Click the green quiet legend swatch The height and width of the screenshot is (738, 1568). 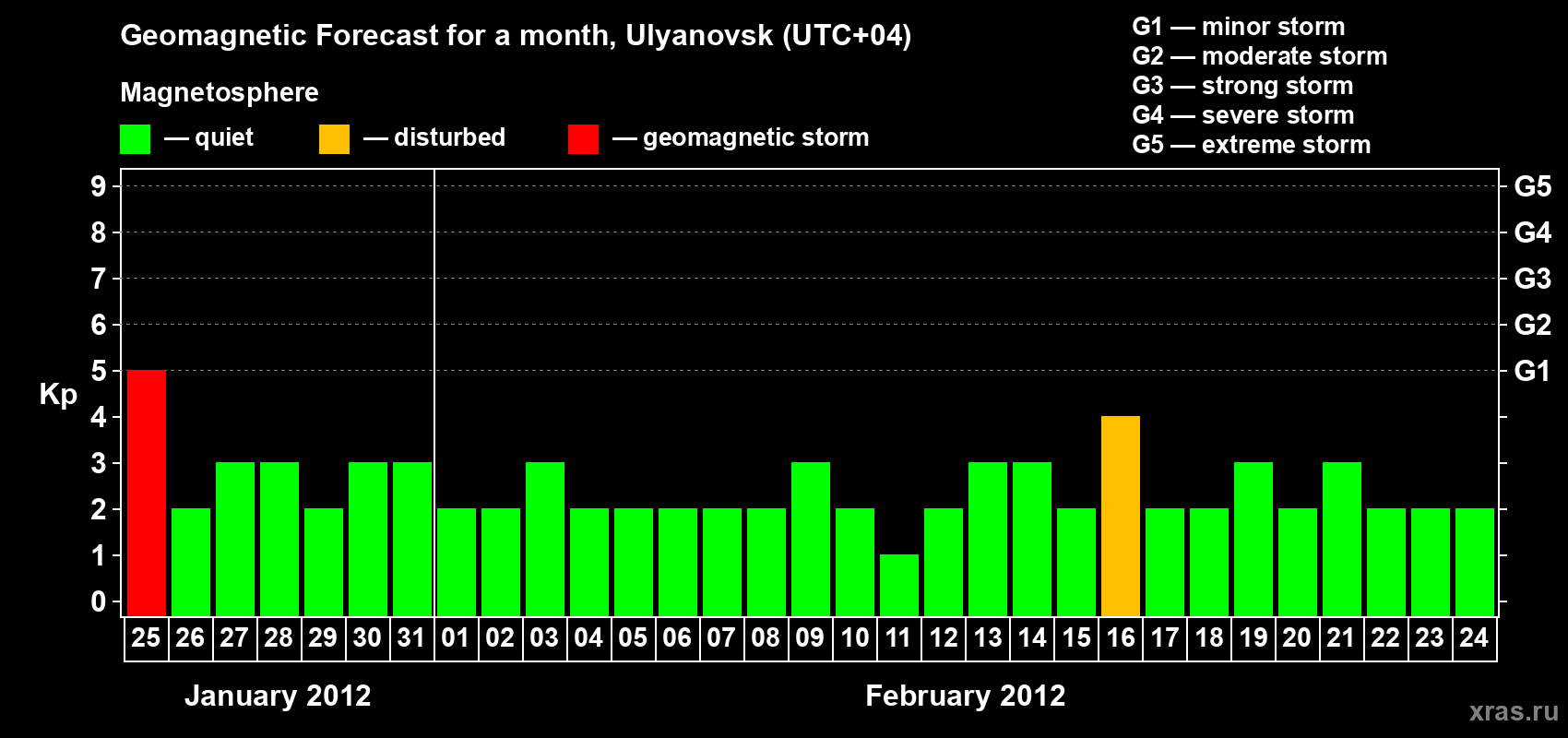[135, 139]
